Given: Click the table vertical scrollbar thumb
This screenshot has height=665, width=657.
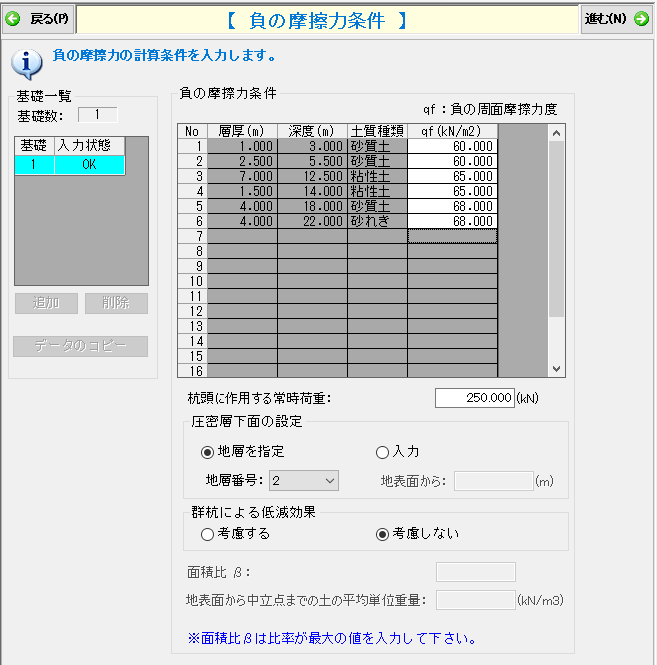Looking at the screenshot, I should coord(556,229).
